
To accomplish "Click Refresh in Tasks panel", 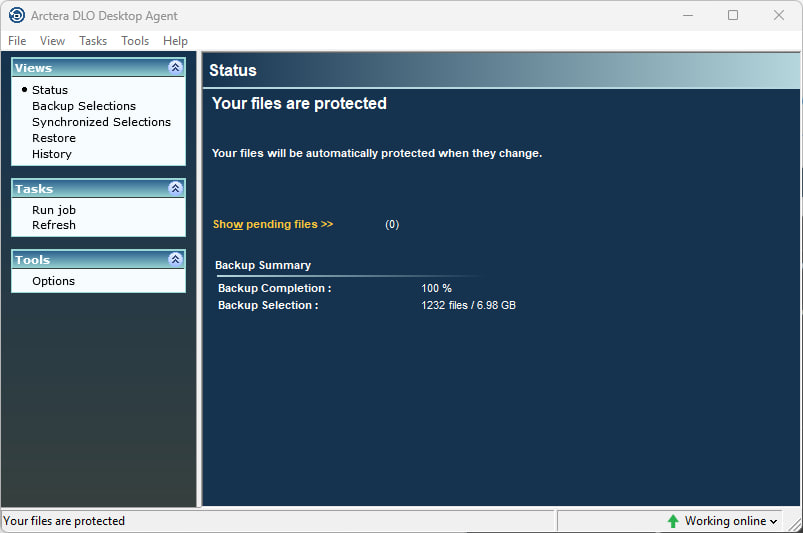I will point(54,225).
